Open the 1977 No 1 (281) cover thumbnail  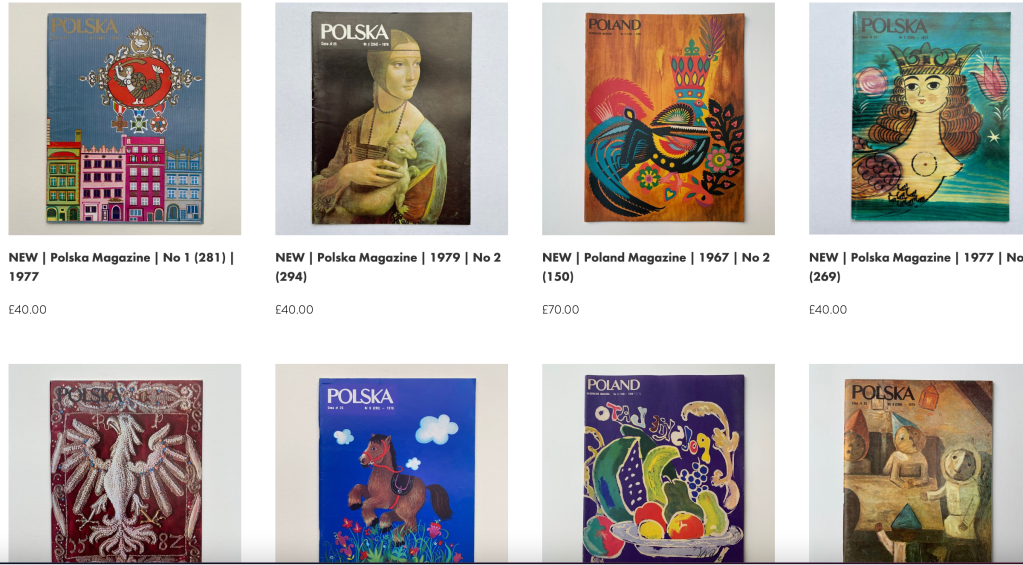(x=125, y=119)
